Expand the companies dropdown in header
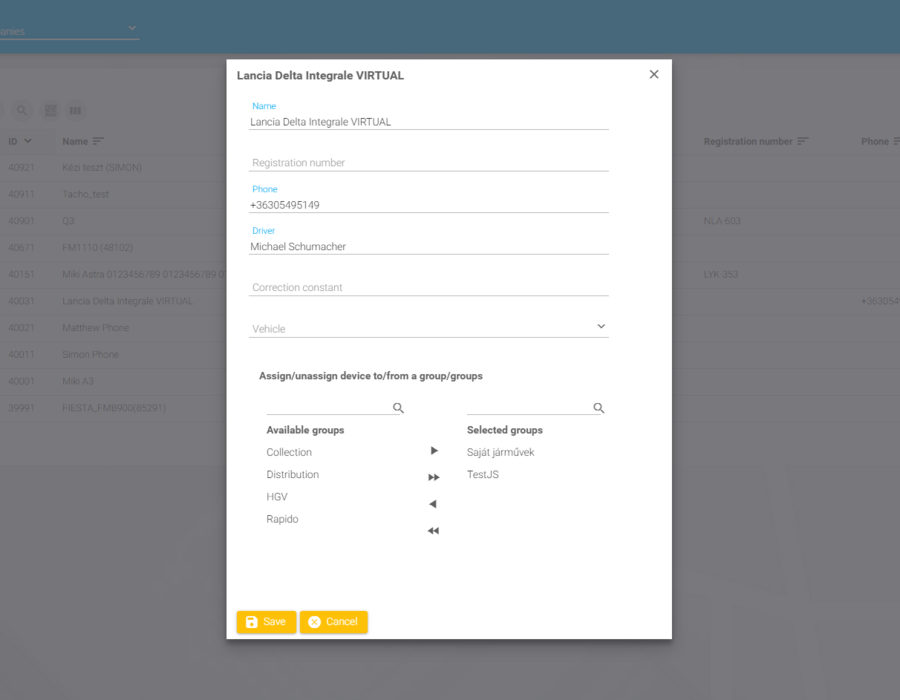 [x=132, y=28]
